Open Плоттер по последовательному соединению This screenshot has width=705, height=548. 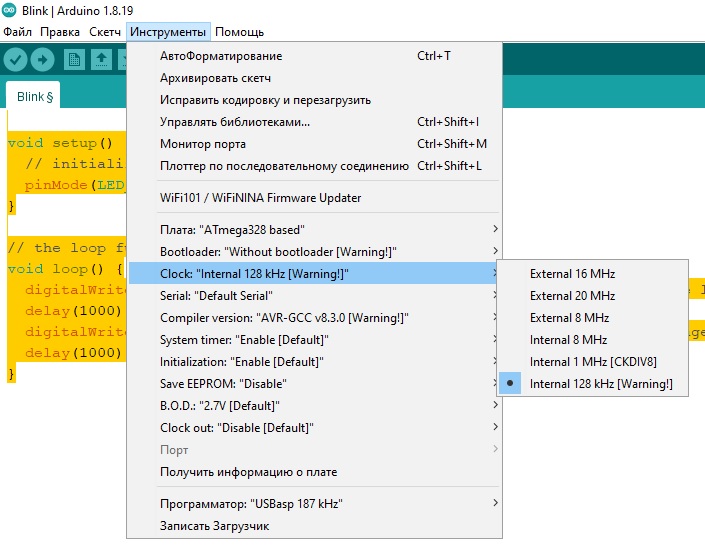click(x=314, y=166)
